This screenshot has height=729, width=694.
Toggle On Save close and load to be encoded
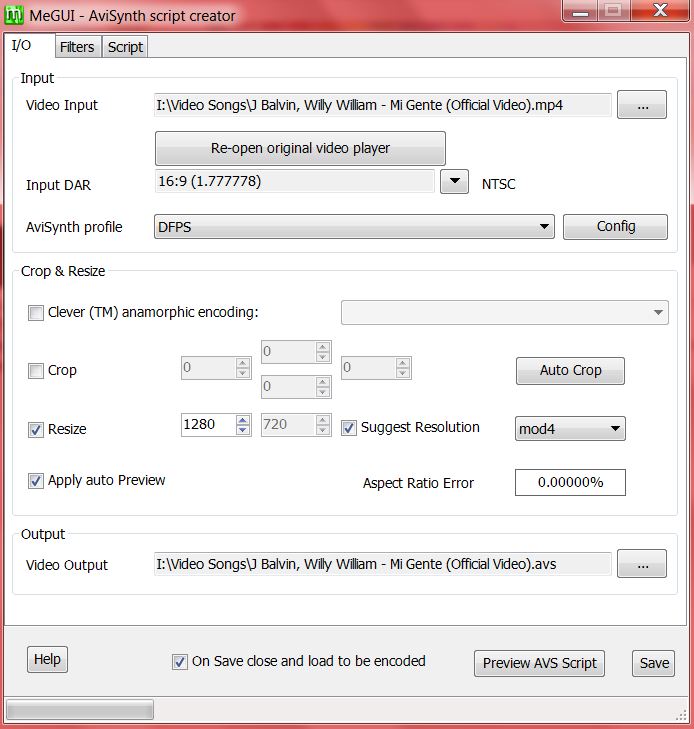click(180, 662)
